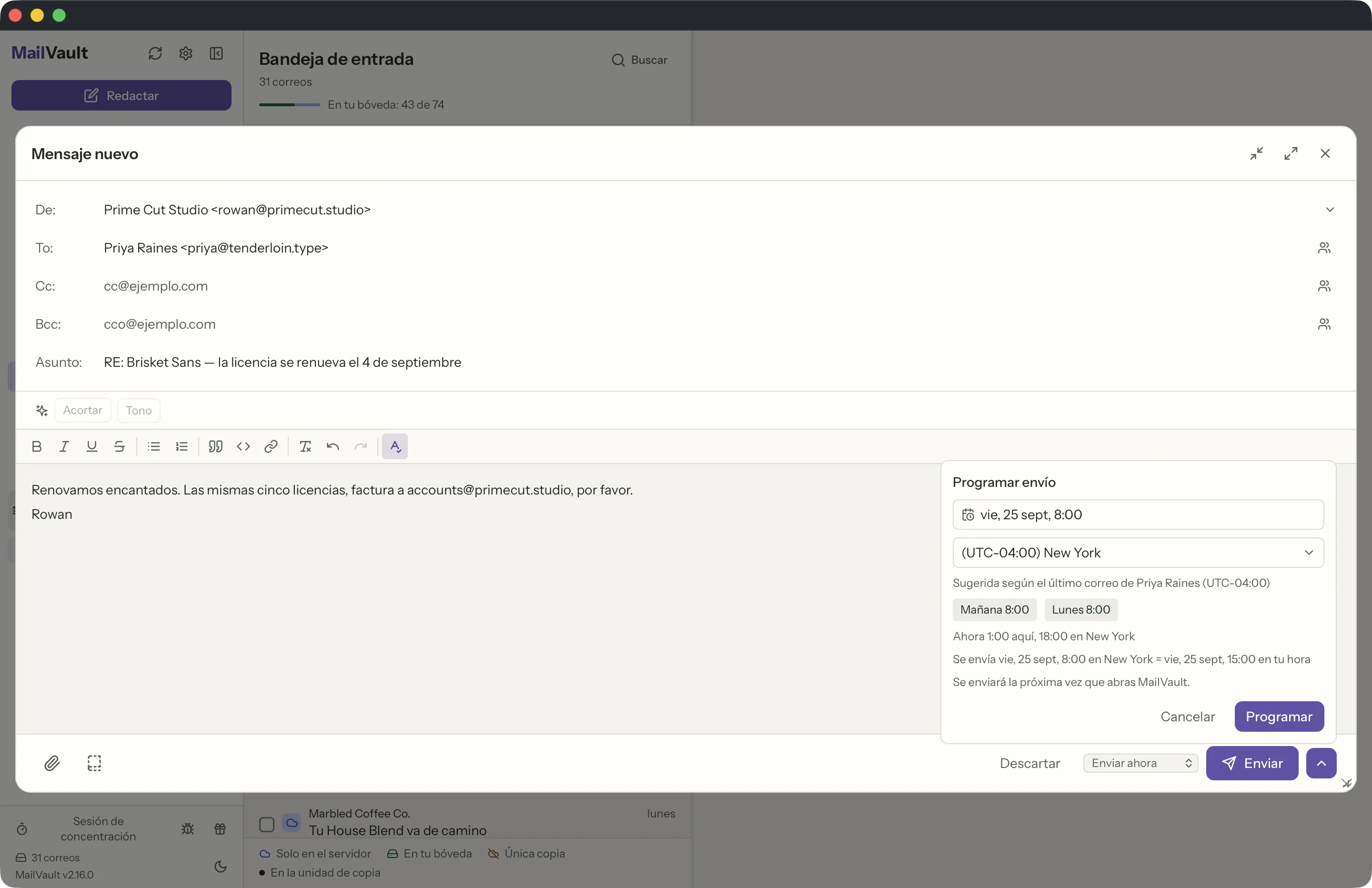Click the MailVault logo
The image size is (1372, 888).
(50, 52)
